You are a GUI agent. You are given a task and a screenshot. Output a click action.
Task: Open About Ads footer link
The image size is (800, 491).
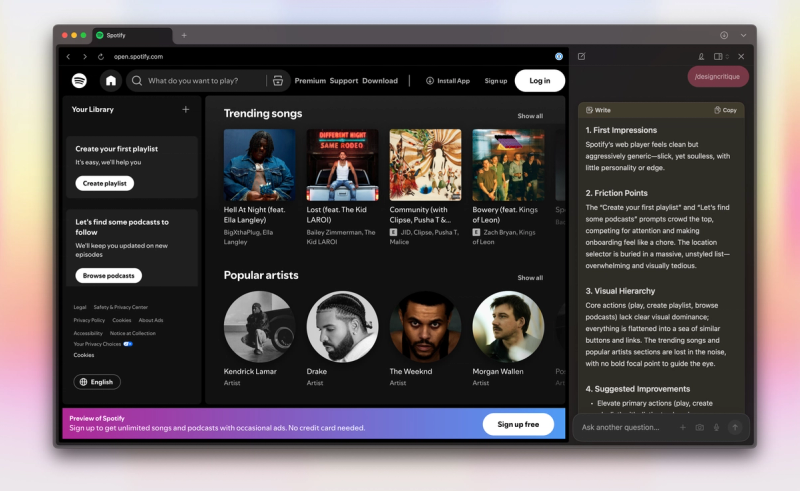151,320
